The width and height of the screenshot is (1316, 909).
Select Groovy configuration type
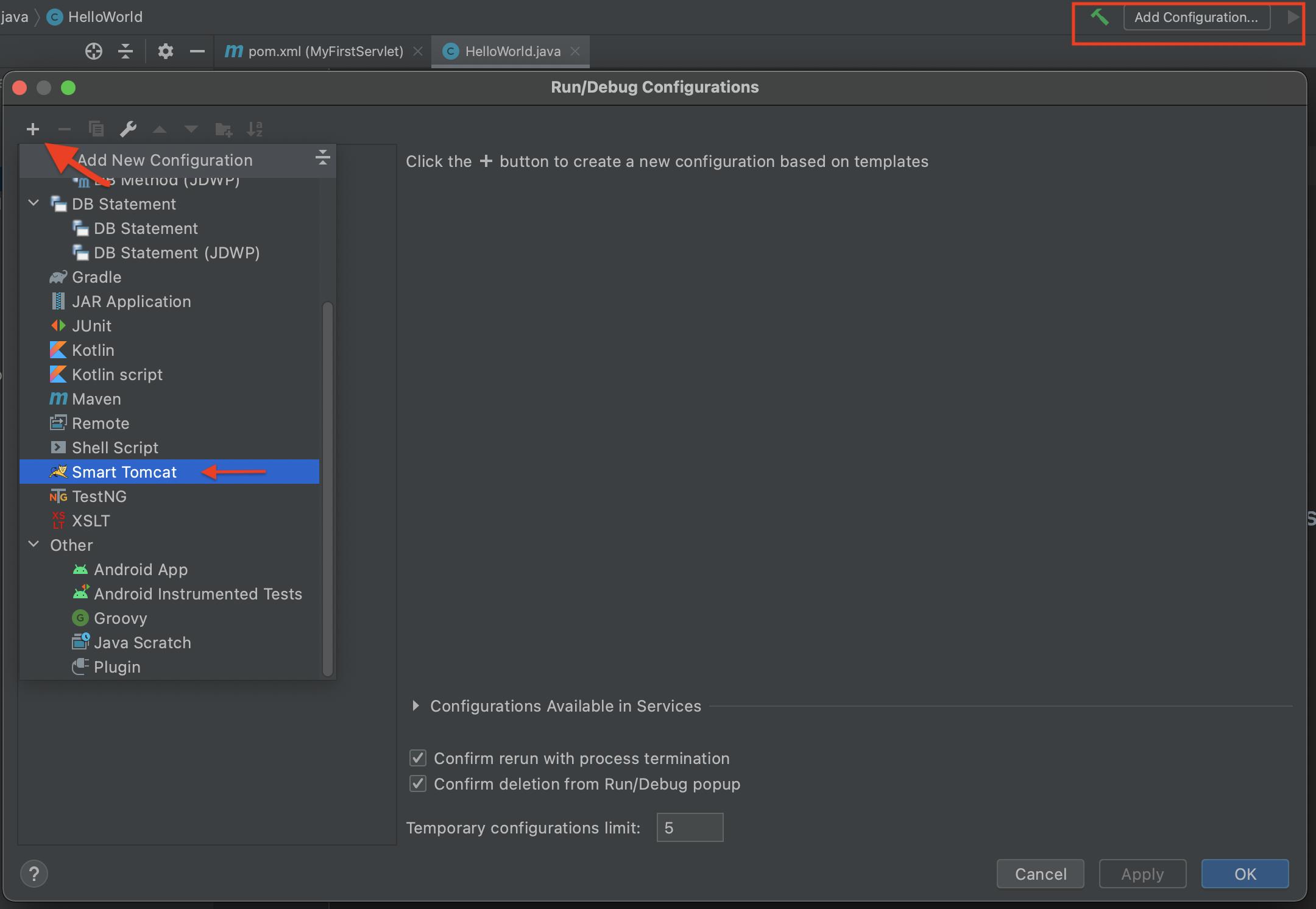pos(169,618)
